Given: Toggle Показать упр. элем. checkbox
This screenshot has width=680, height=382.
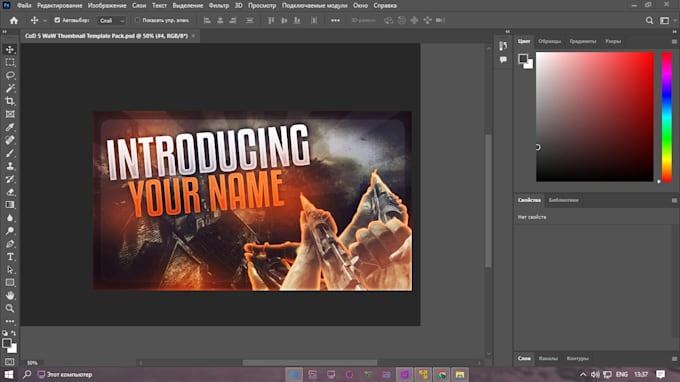Looking at the screenshot, I should (x=137, y=20).
